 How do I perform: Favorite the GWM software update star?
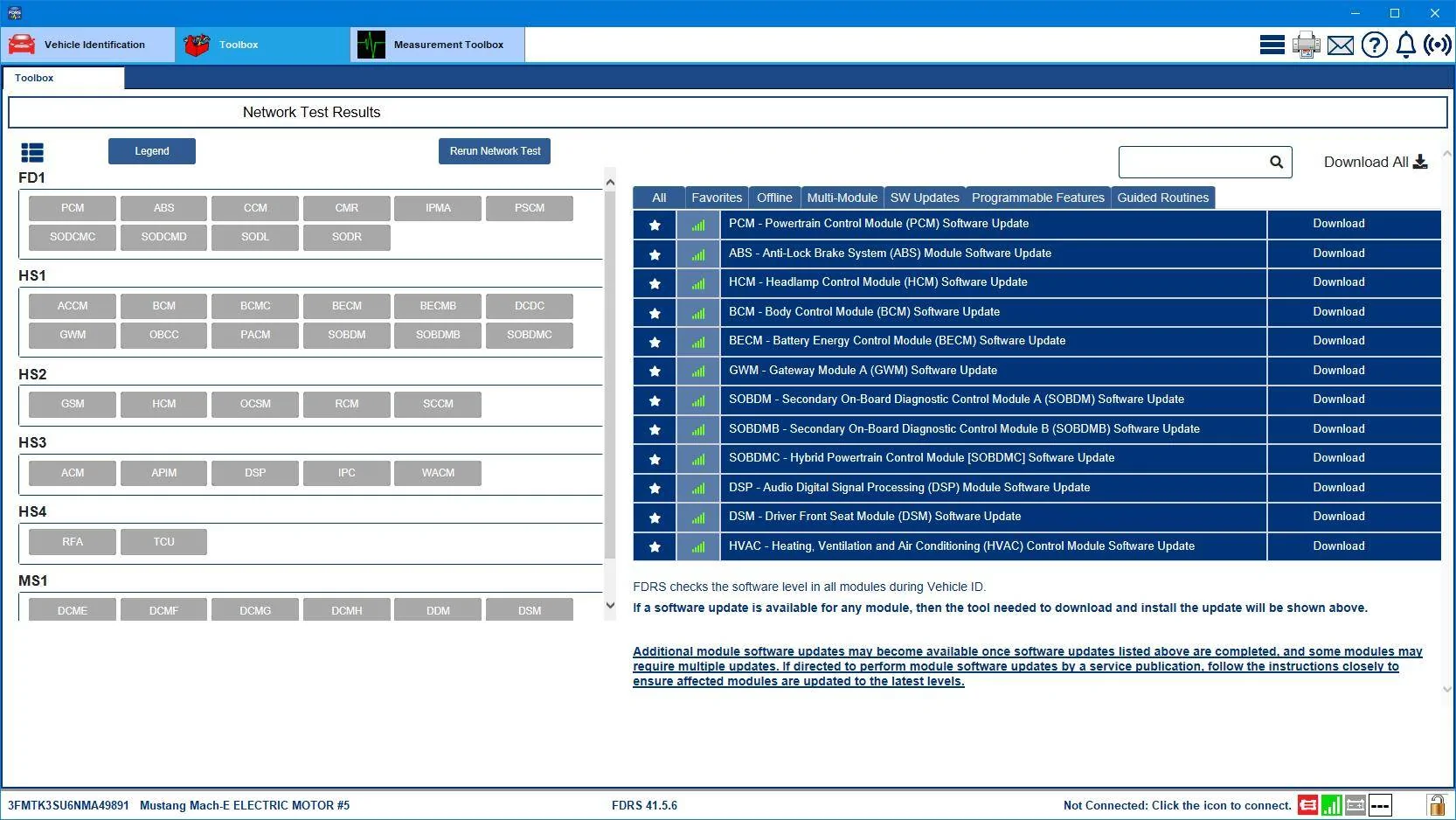click(655, 372)
